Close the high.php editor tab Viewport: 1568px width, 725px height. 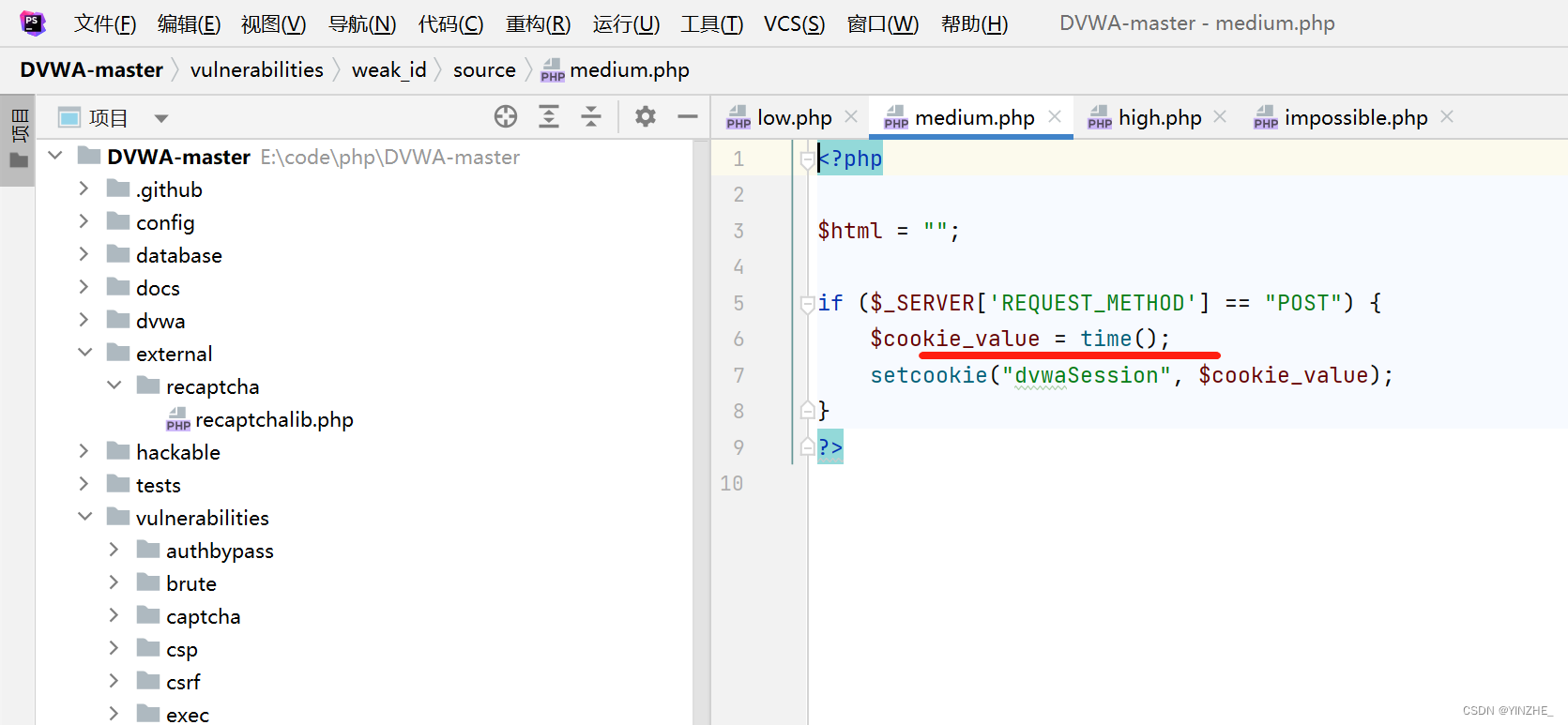[1220, 116]
